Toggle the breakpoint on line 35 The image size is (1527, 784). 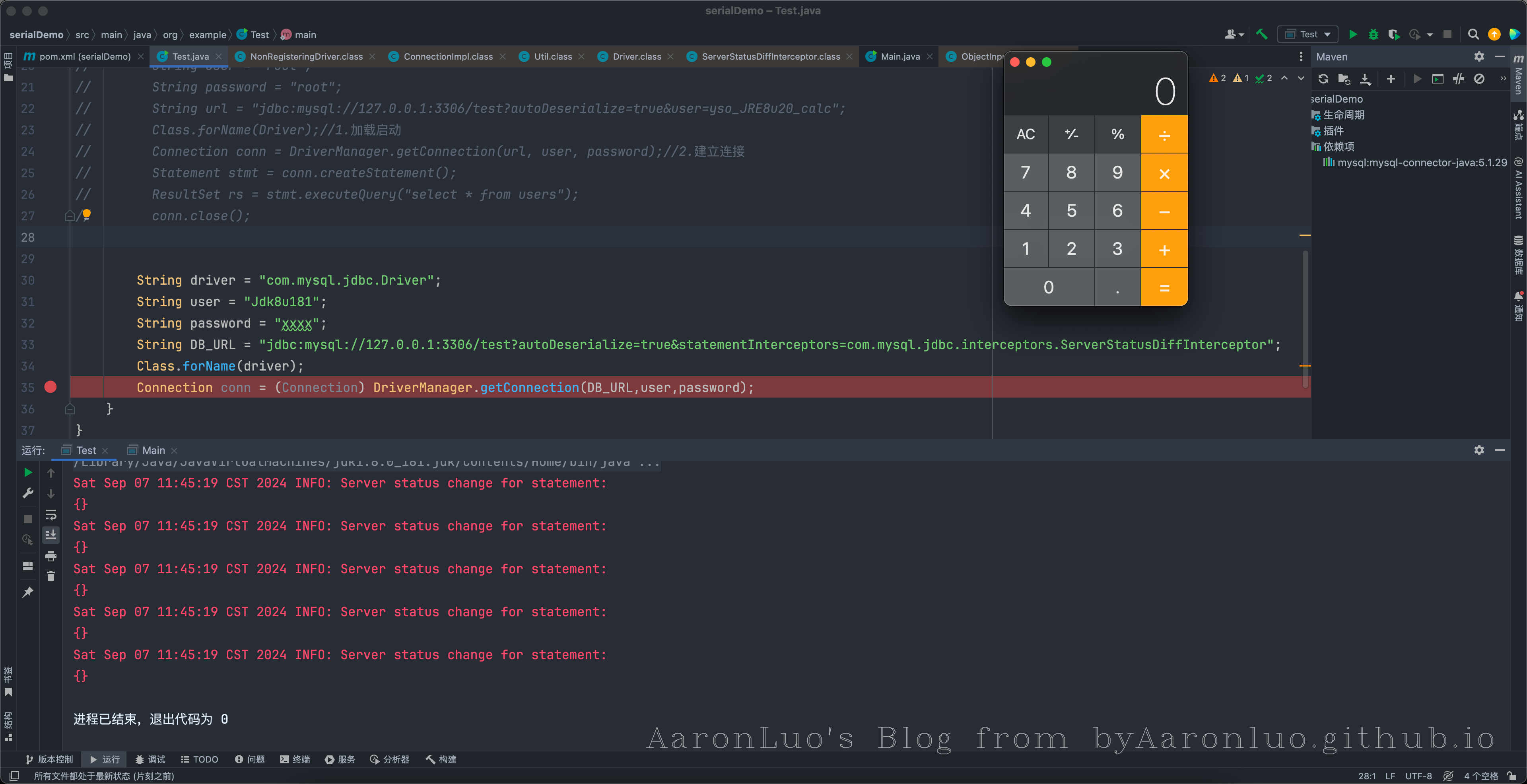51,387
